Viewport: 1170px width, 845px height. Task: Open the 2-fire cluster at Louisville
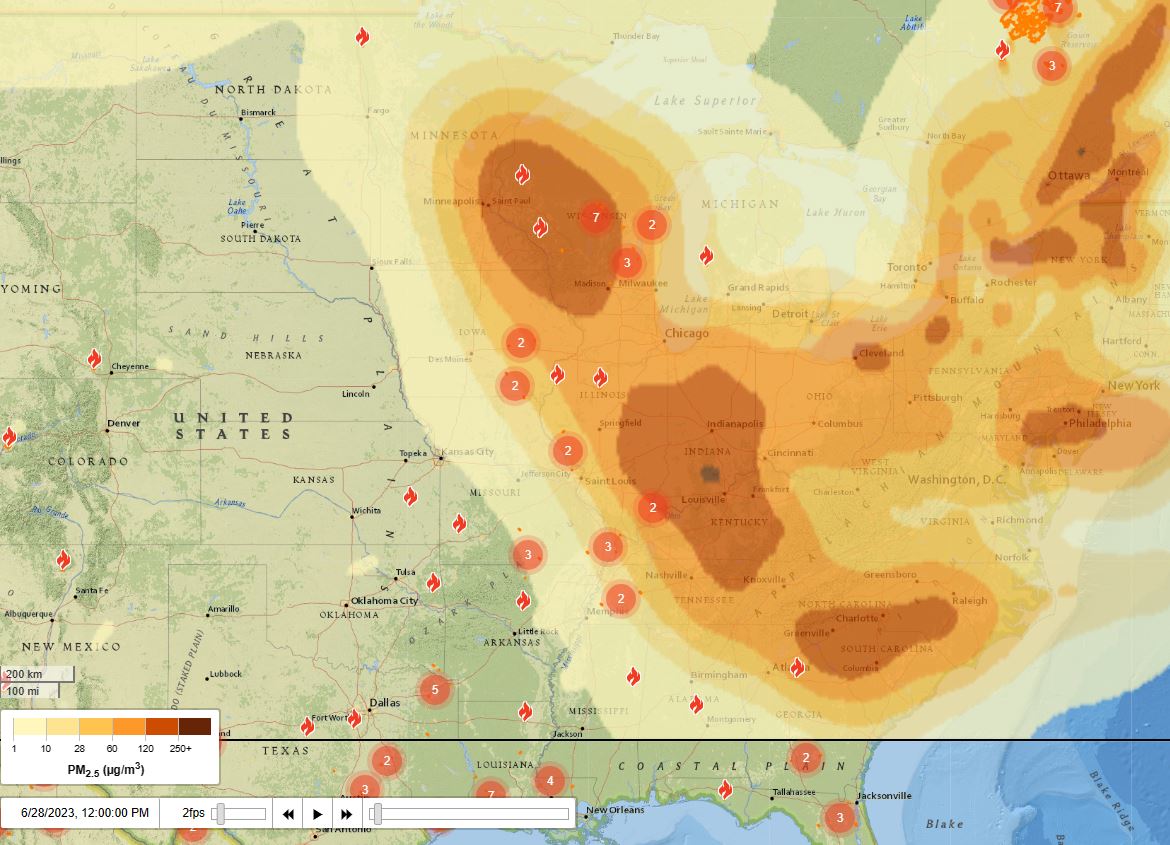pyautogui.click(x=653, y=508)
